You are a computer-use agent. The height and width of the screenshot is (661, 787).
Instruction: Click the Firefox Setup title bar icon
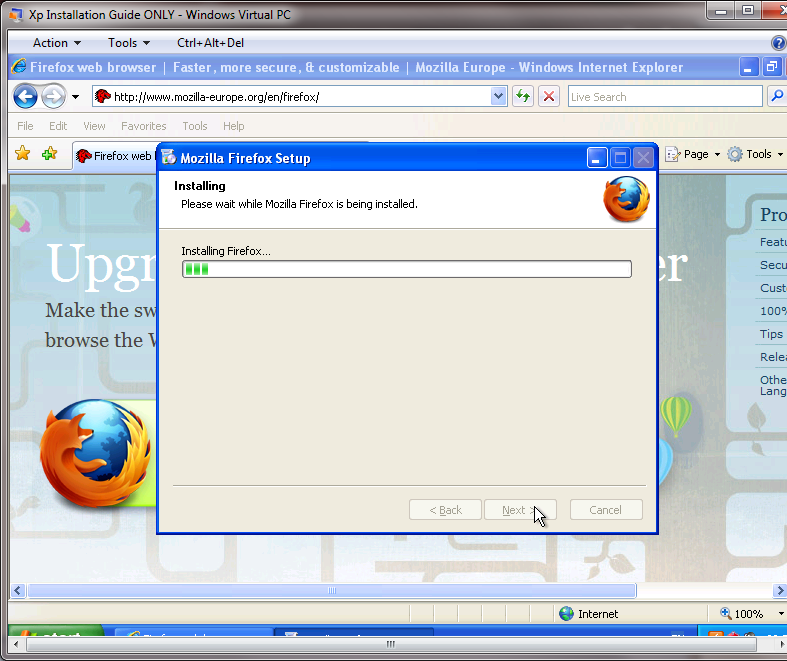169,158
